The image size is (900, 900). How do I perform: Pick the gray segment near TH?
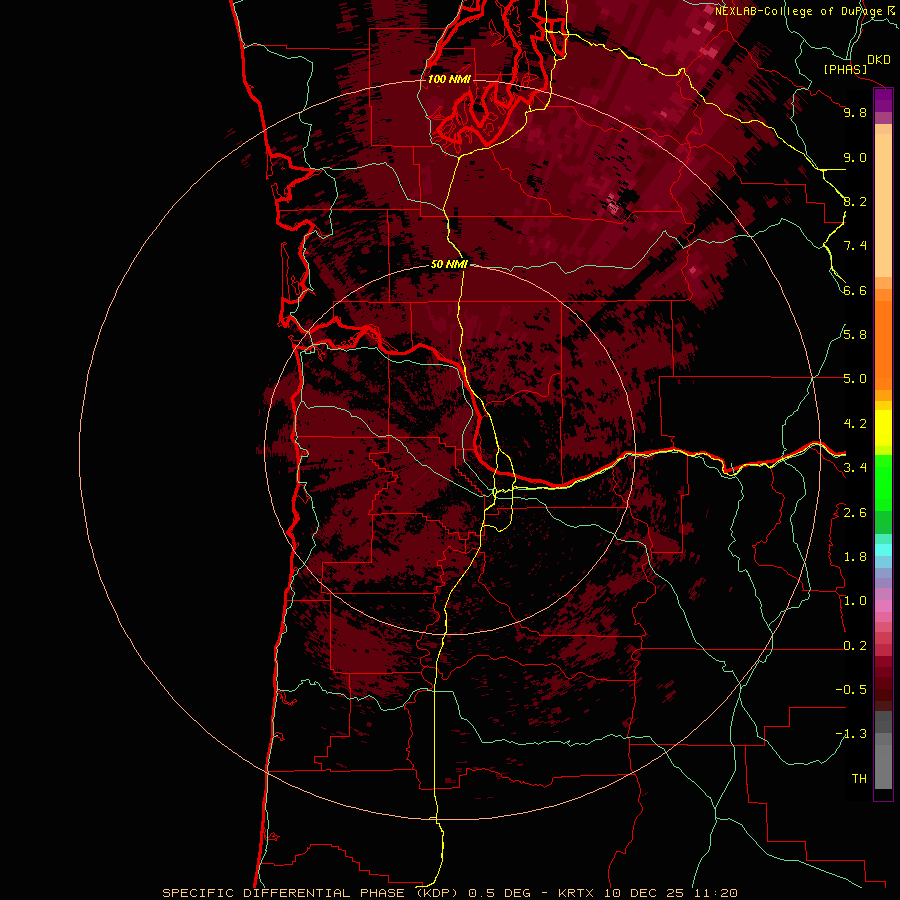[x=883, y=766]
